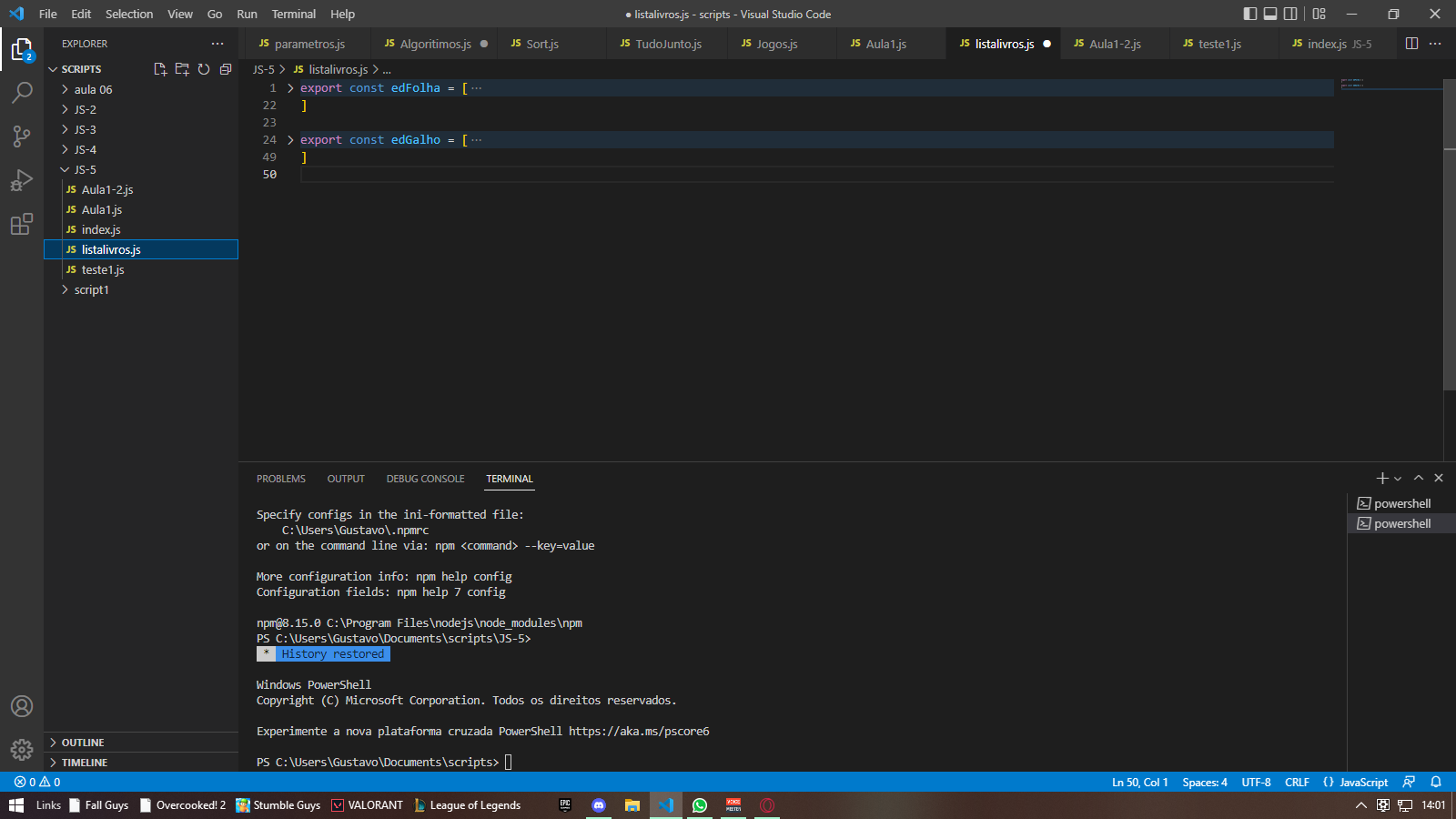Open the Selection menu
Viewport: 1456px width, 819px height.
pos(129,14)
